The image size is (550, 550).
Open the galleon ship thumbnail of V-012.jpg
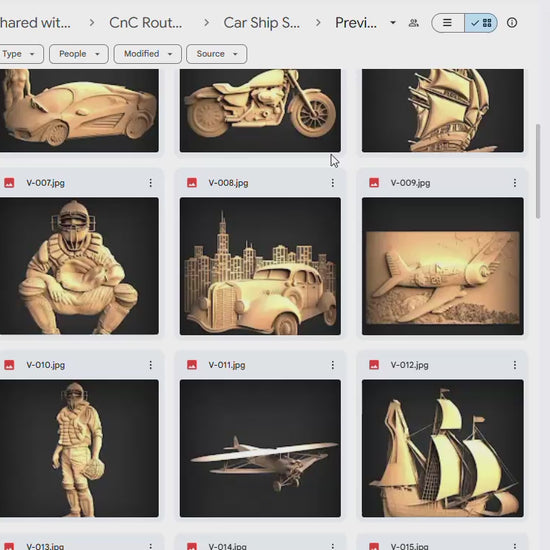point(443,448)
